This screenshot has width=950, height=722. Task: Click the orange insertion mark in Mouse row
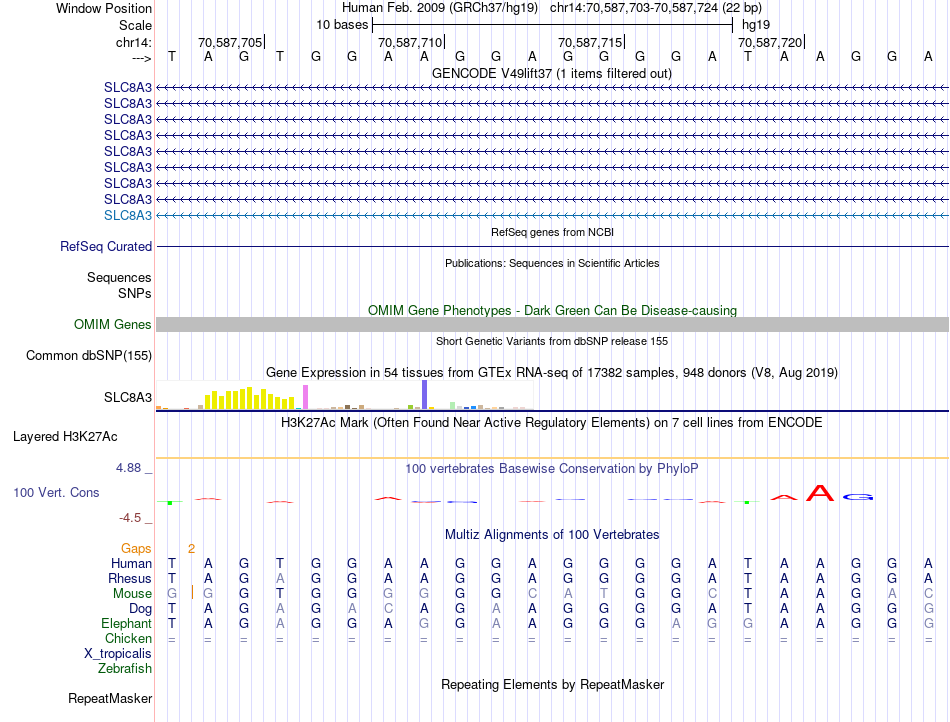[x=192, y=592]
